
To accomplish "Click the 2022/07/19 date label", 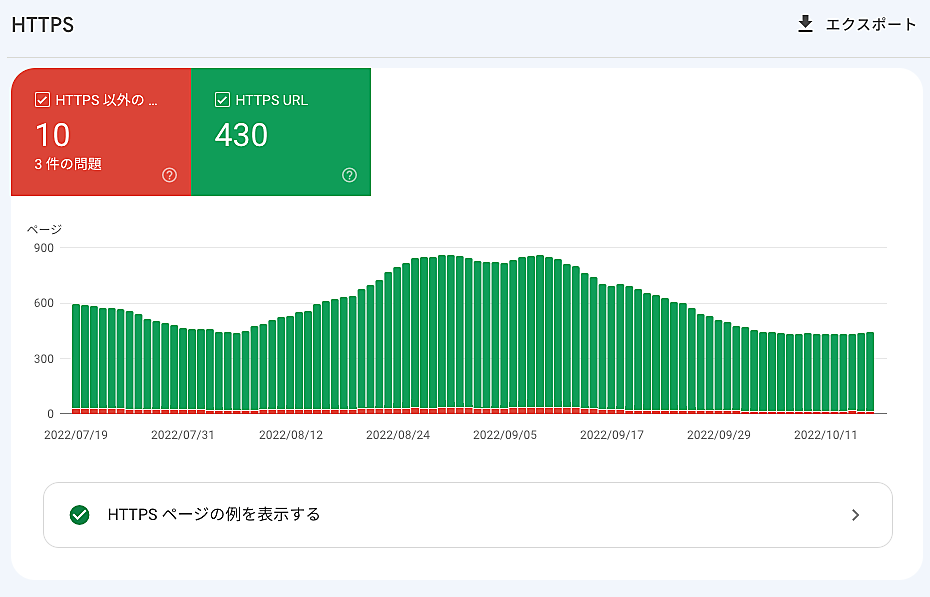I will tap(76, 435).
